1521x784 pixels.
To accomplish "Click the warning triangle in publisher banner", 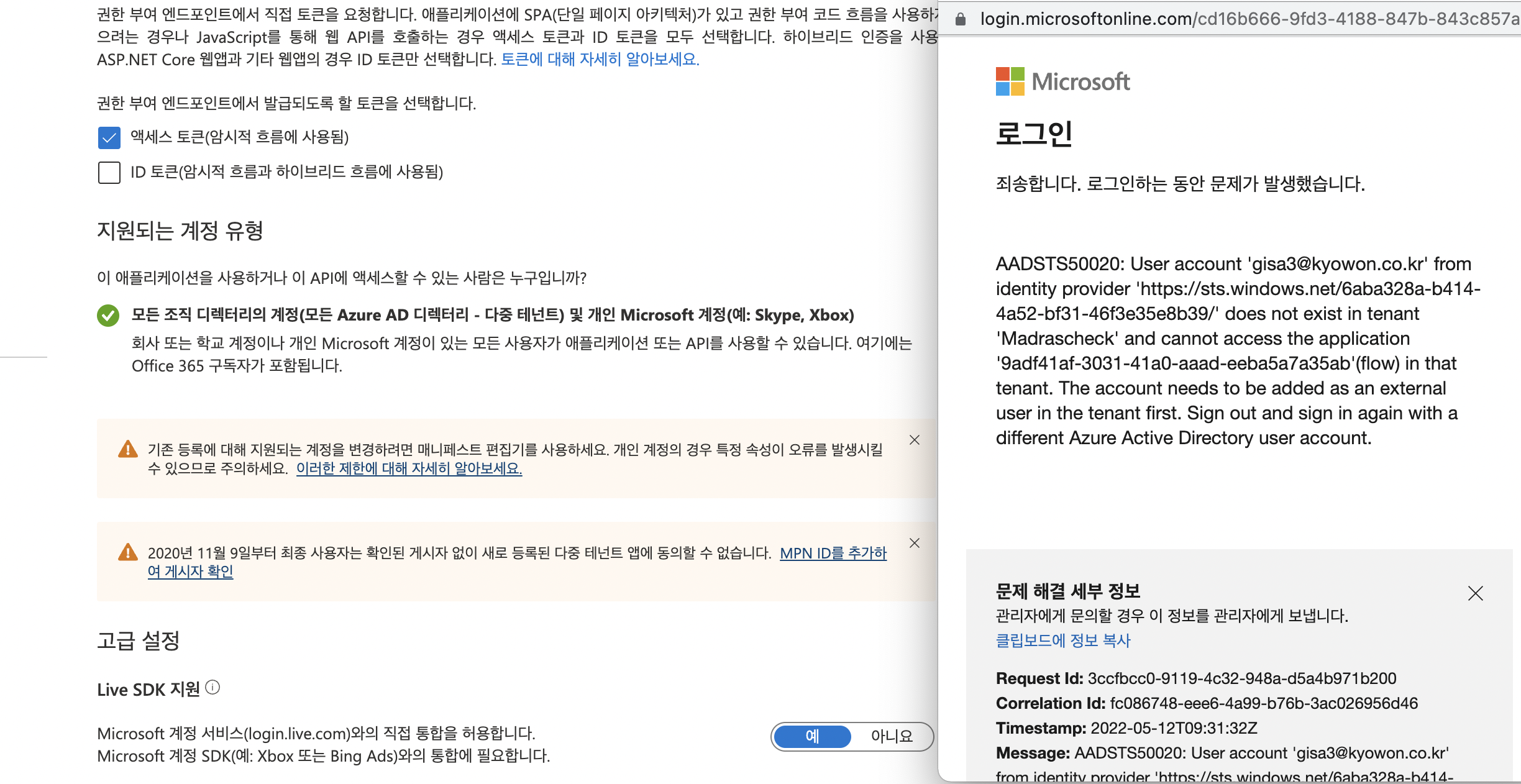I will (x=128, y=552).
